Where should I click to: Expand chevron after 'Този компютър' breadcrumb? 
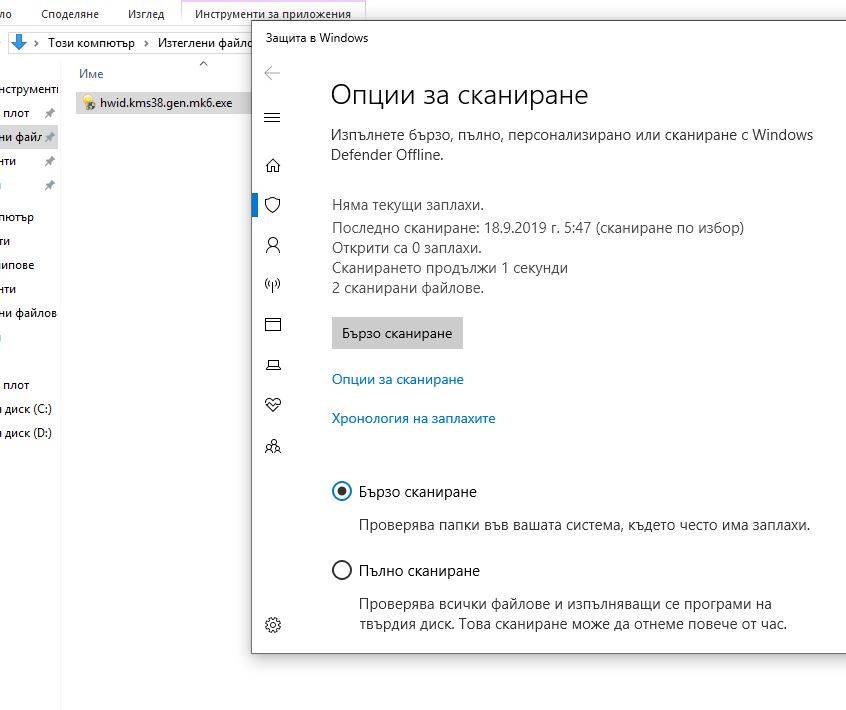click(146, 43)
